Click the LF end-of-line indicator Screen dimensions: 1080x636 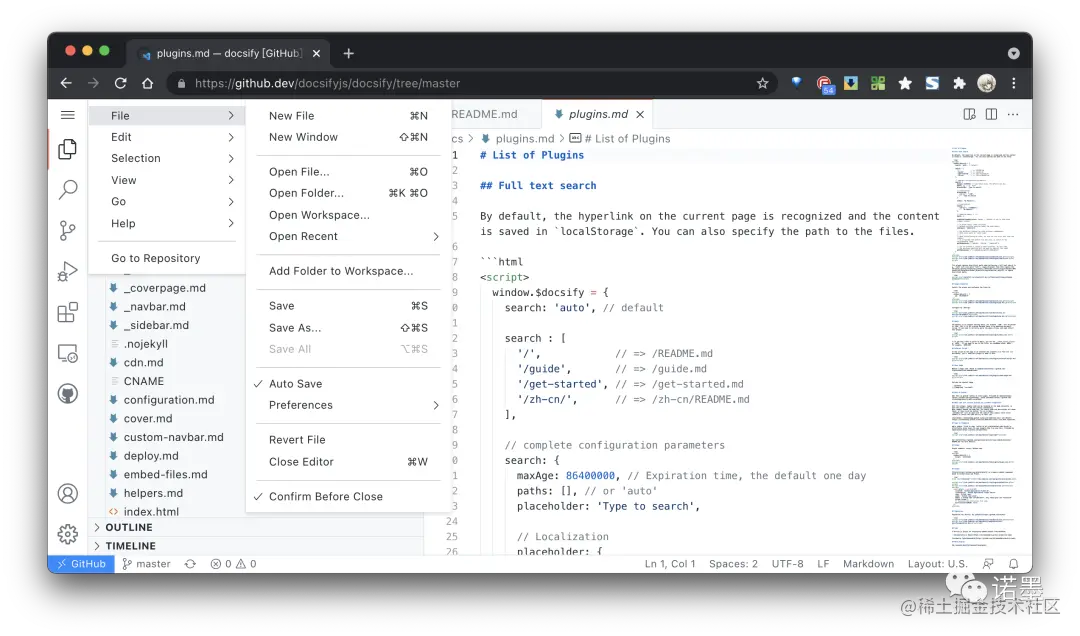pyautogui.click(x=823, y=564)
